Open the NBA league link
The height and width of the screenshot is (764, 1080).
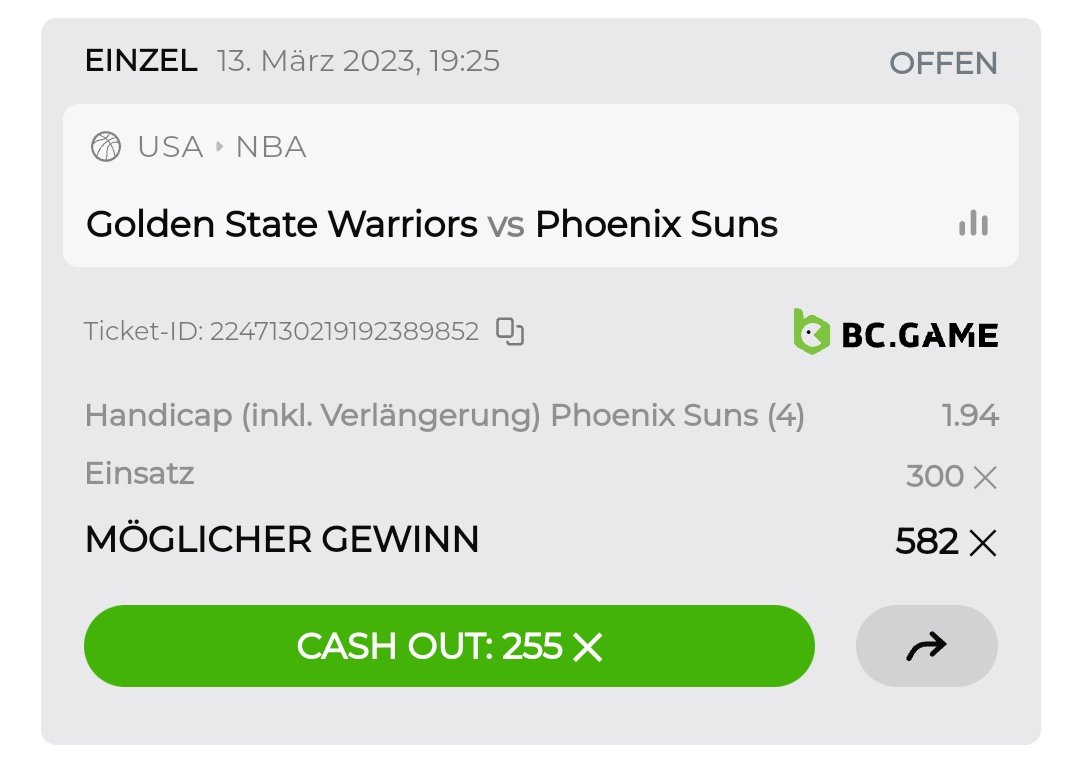point(271,147)
